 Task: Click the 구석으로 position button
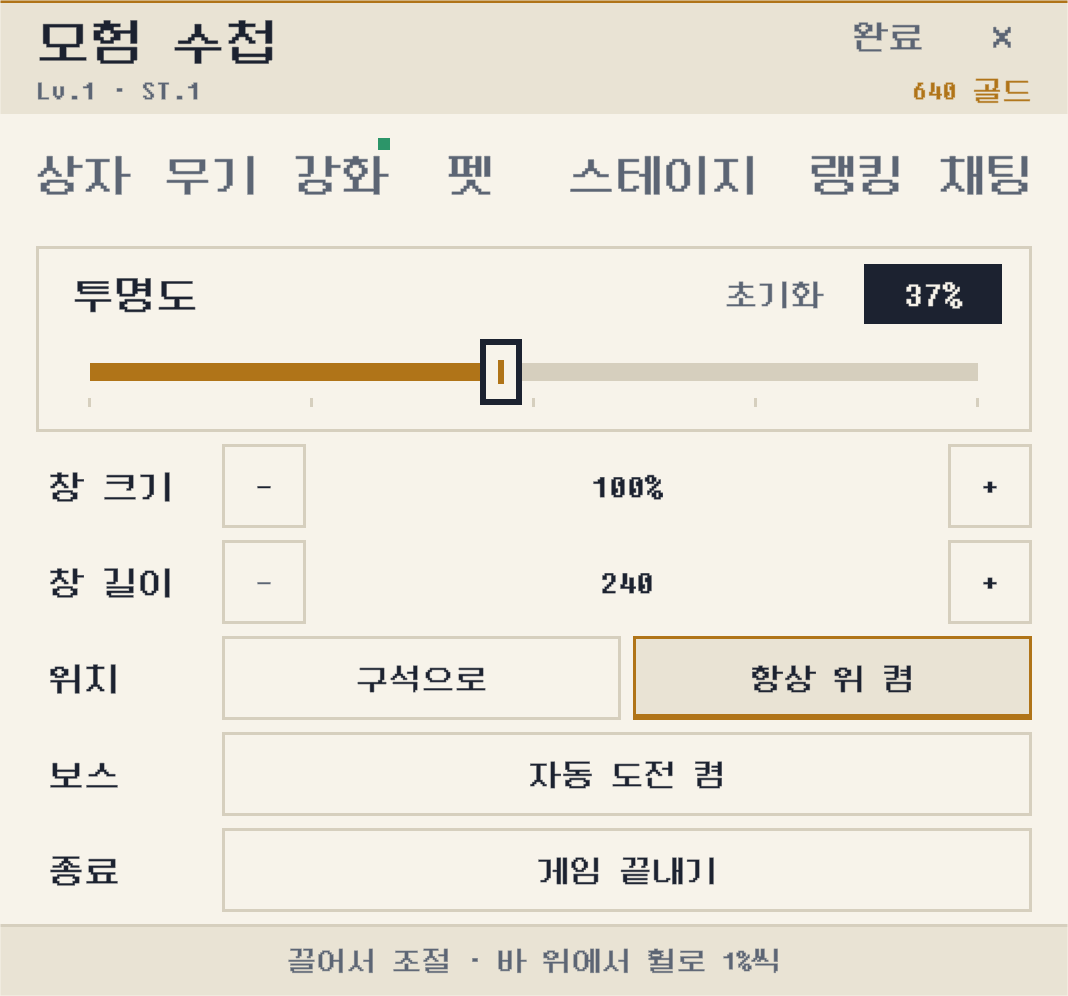[421, 678]
